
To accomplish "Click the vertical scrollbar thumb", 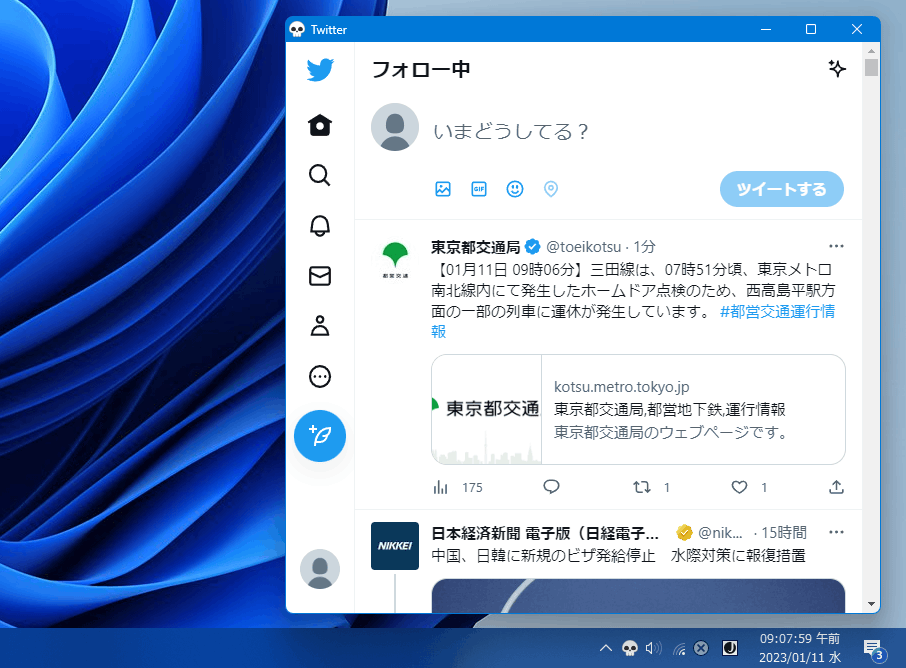I will pos(871,68).
